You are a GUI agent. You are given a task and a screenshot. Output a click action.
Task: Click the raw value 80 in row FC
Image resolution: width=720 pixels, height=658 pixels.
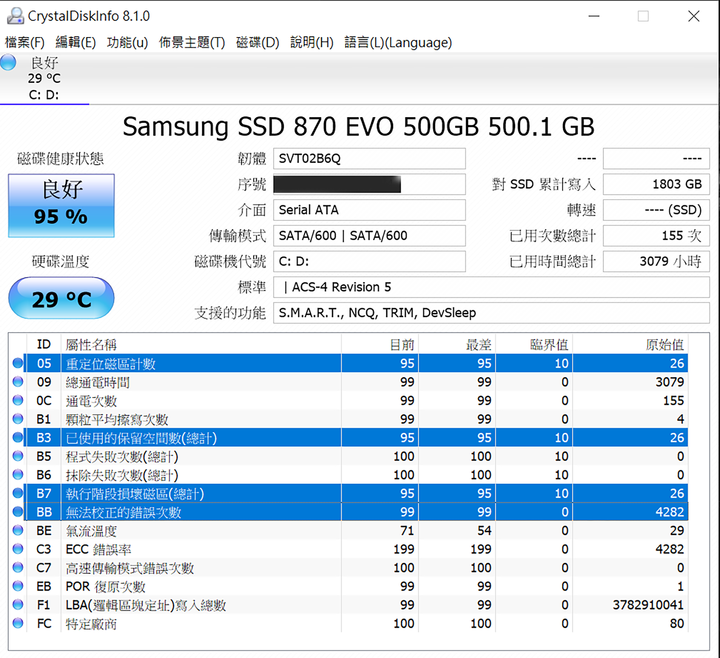point(677,623)
